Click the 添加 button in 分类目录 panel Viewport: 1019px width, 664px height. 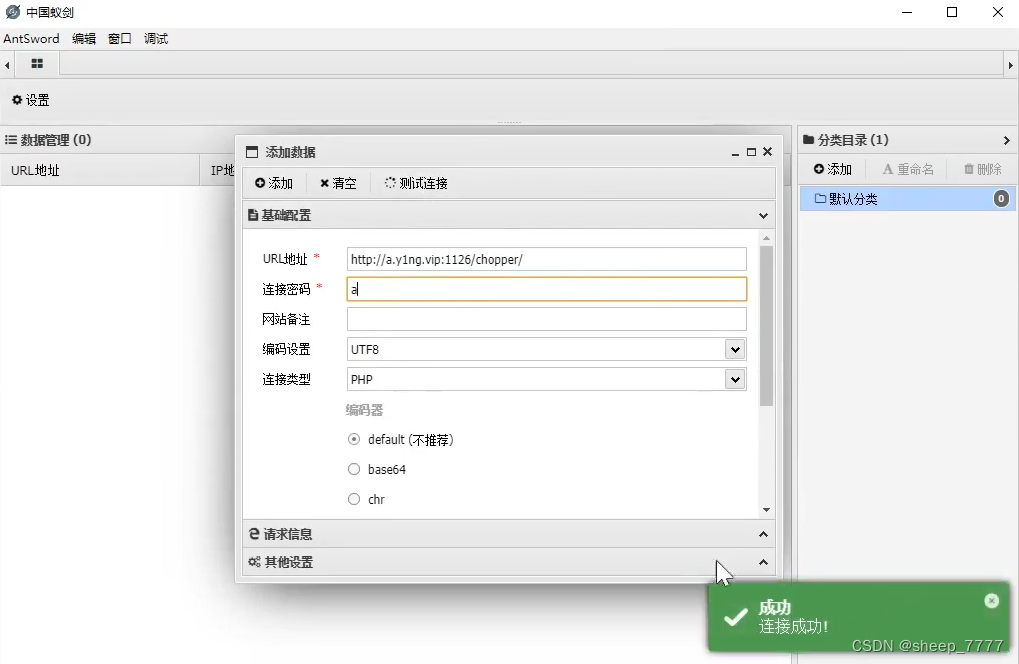[832, 169]
